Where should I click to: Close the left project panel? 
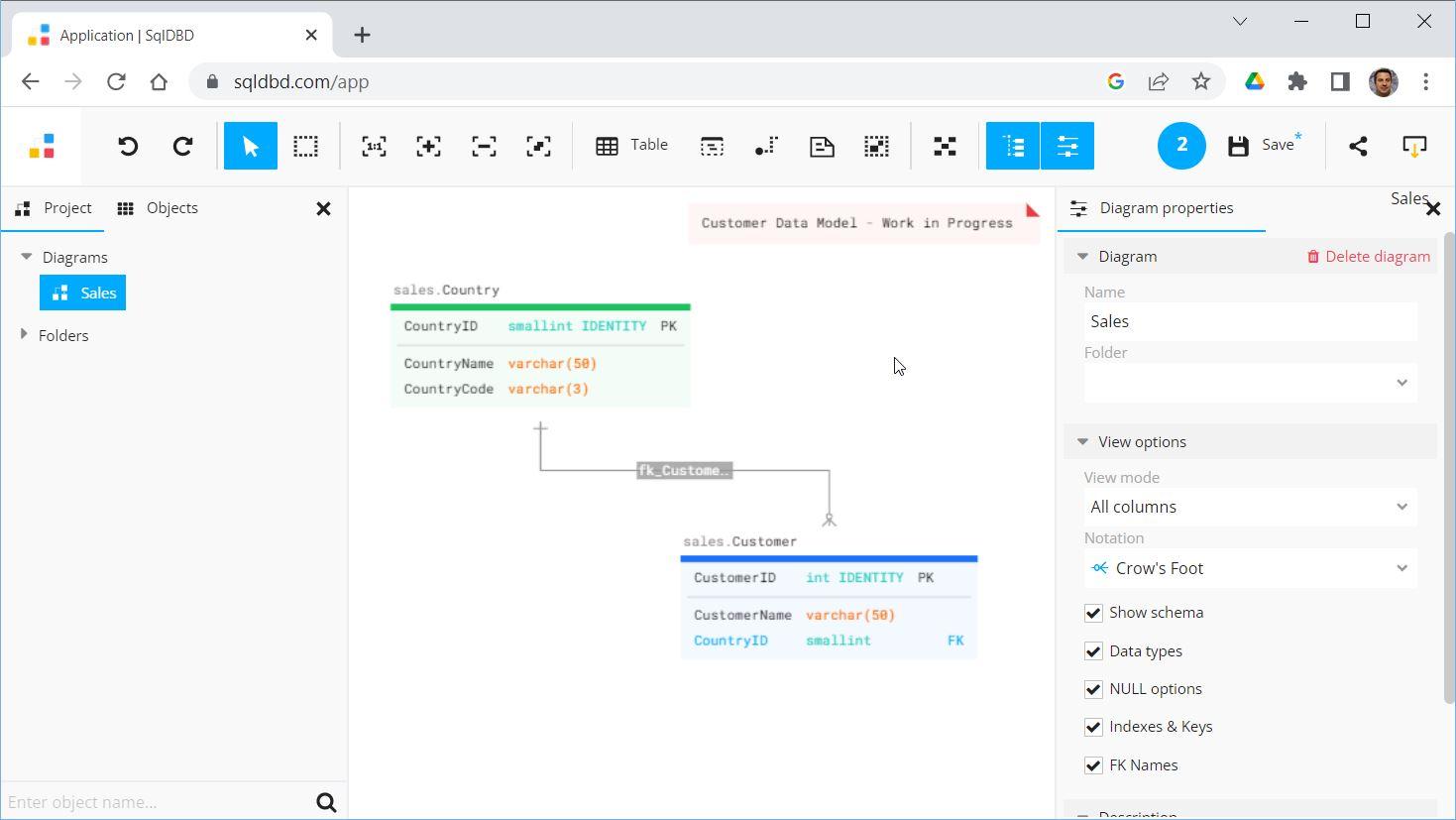click(323, 209)
